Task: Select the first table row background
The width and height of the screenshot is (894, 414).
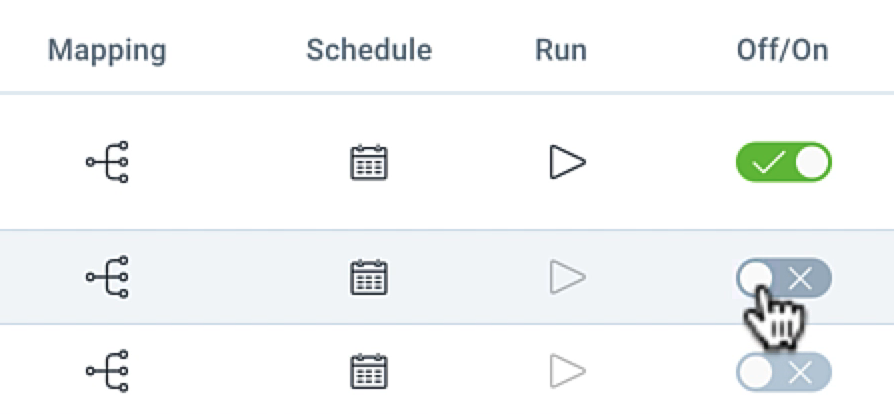Action: (x=447, y=162)
